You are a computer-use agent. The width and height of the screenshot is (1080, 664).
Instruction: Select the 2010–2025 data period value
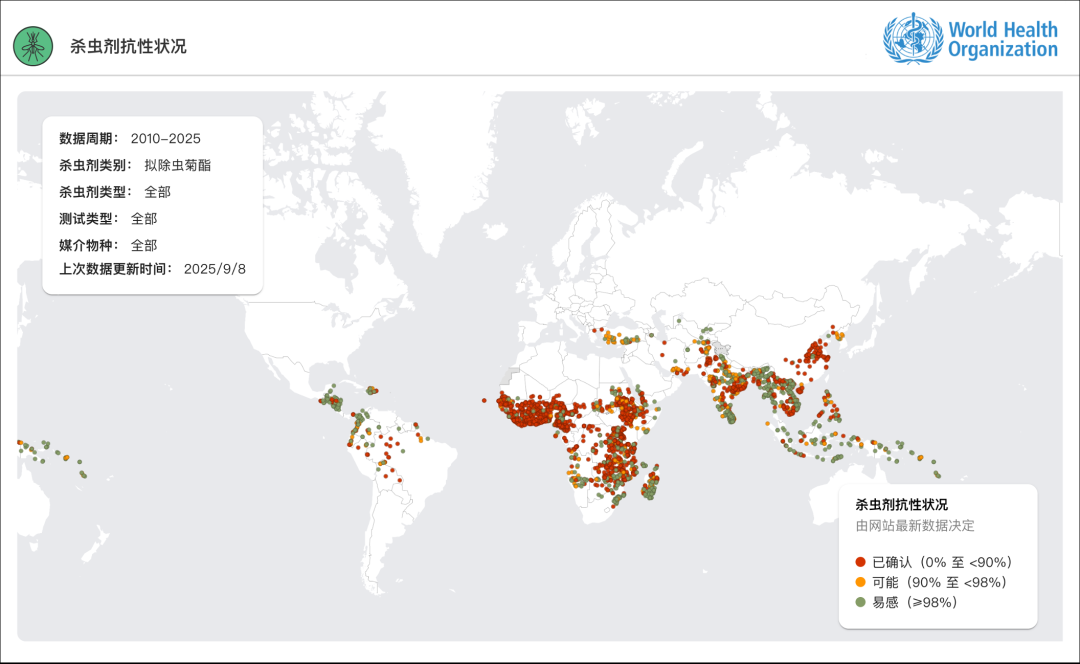click(x=165, y=138)
